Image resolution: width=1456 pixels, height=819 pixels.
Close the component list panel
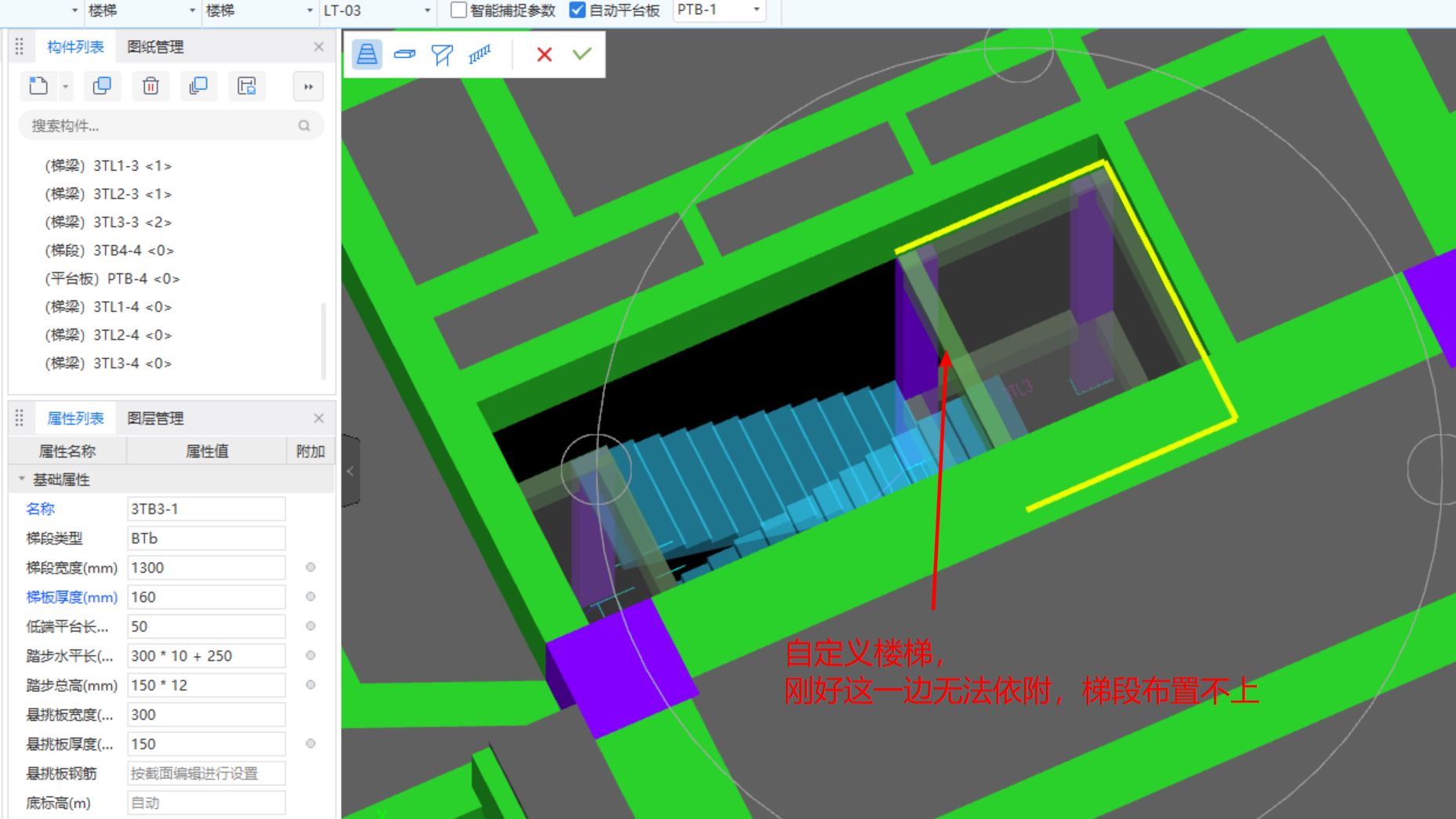[x=319, y=47]
